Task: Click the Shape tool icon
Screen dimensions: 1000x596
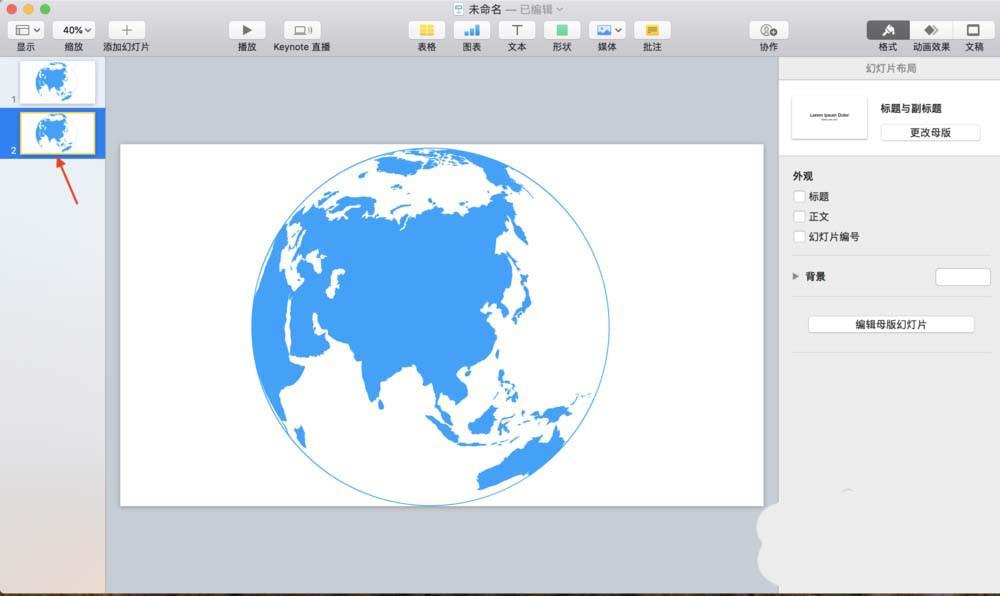Action: 561,33
